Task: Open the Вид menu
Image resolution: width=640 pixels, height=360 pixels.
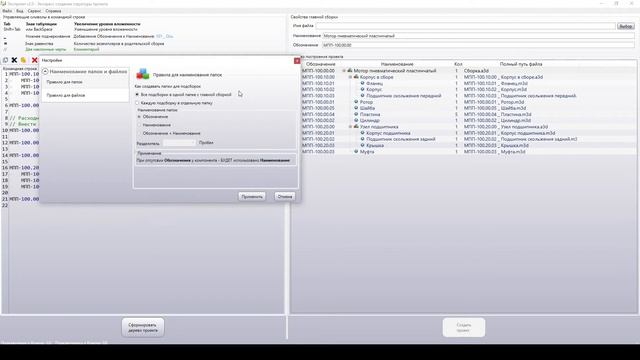Action: click(20, 11)
